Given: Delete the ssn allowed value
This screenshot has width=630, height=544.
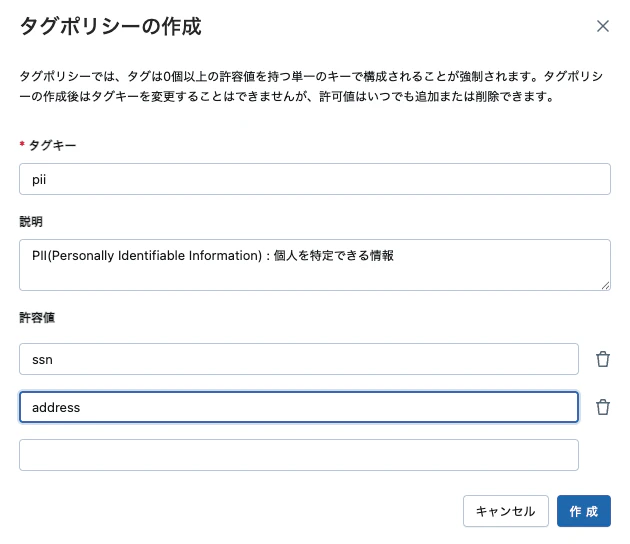Looking at the screenshot, I should [603, 359].
